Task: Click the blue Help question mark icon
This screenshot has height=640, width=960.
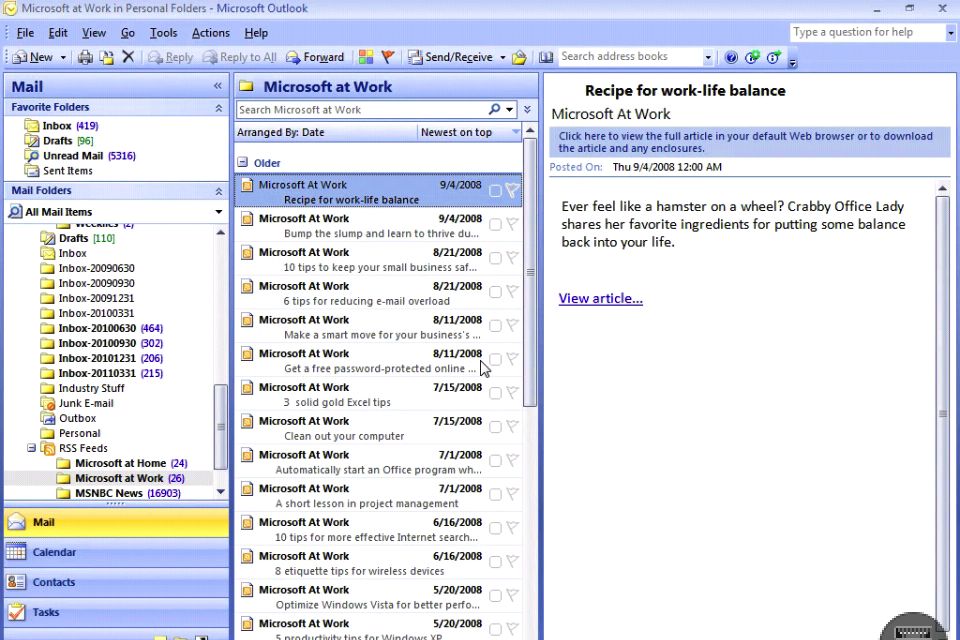Action: tap(731, 58)
